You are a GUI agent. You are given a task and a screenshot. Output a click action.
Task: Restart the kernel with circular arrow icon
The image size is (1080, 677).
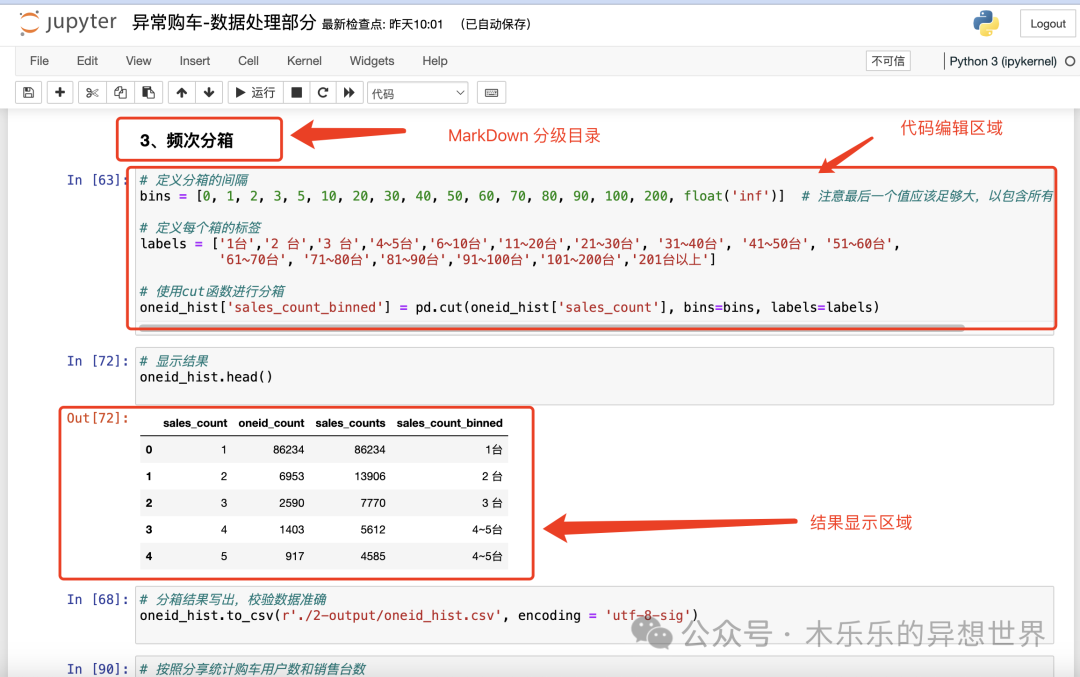[x=322, y=92]
